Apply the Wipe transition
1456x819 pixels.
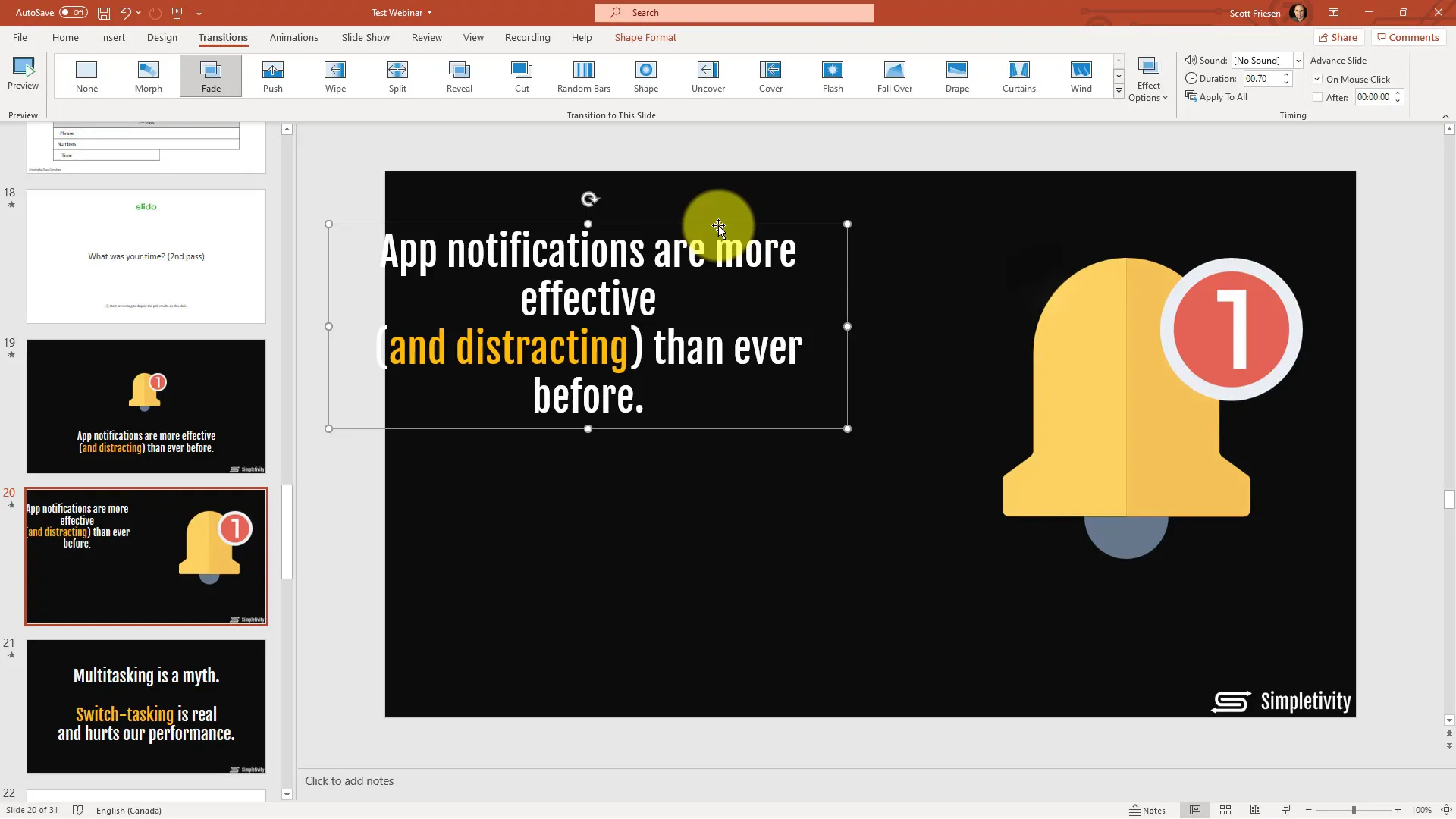click(335, 76)
